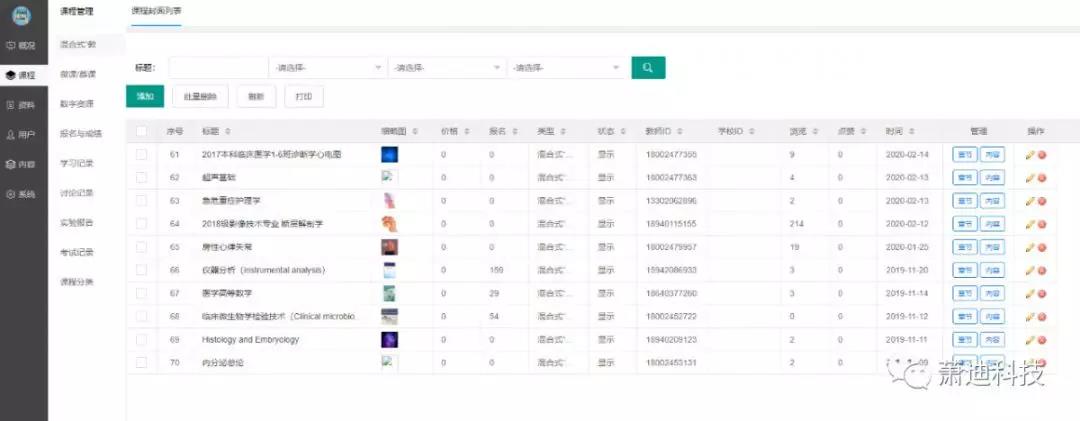
Task: Open the second -请选择- dropdown
Action: coord(446,68)
